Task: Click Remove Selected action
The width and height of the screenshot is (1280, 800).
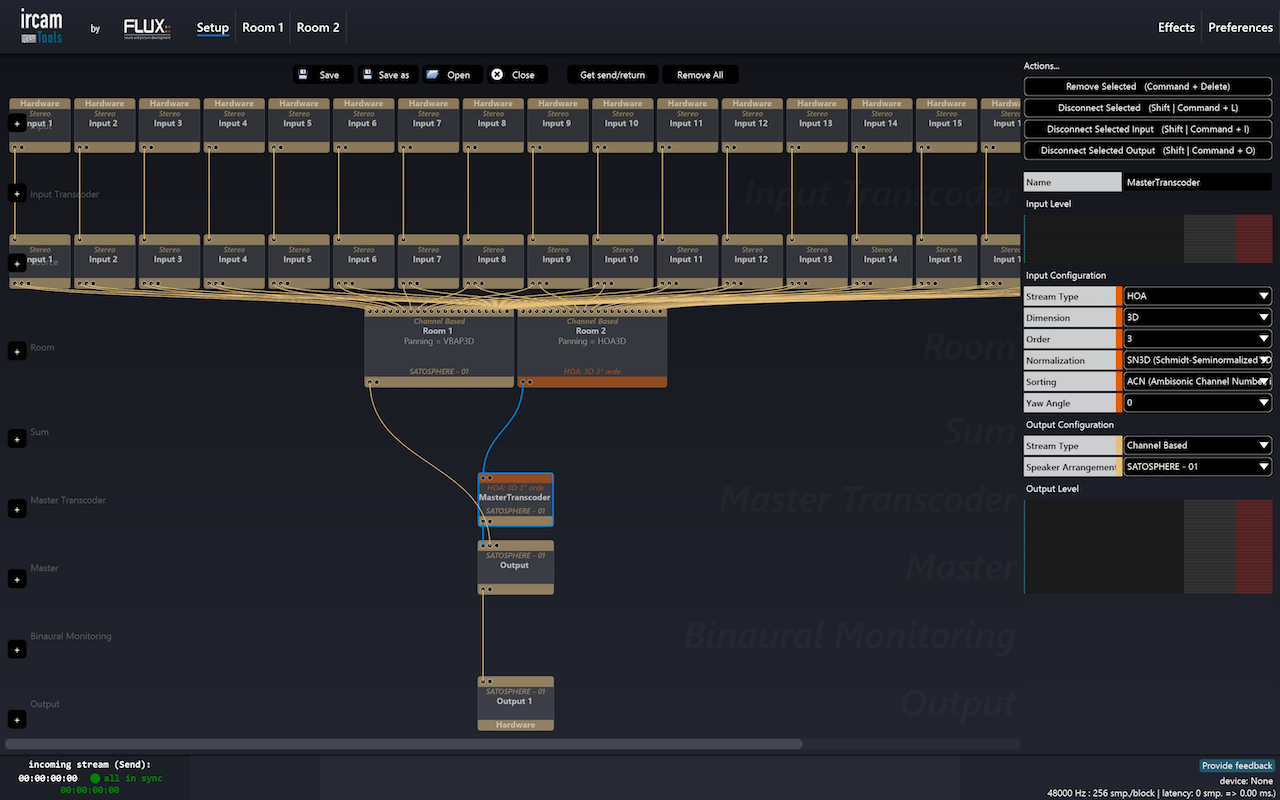Action: click(x=1148, y=87)
